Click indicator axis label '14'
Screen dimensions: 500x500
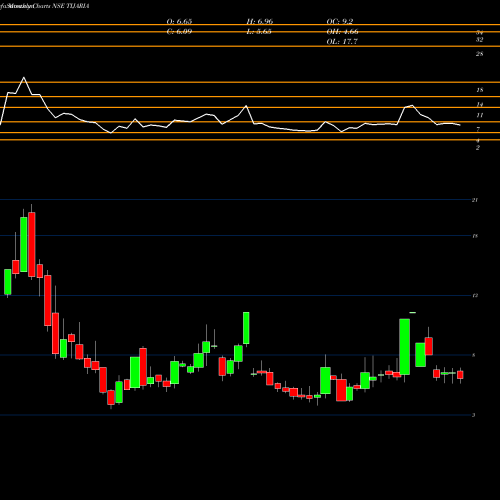[479, 105]
